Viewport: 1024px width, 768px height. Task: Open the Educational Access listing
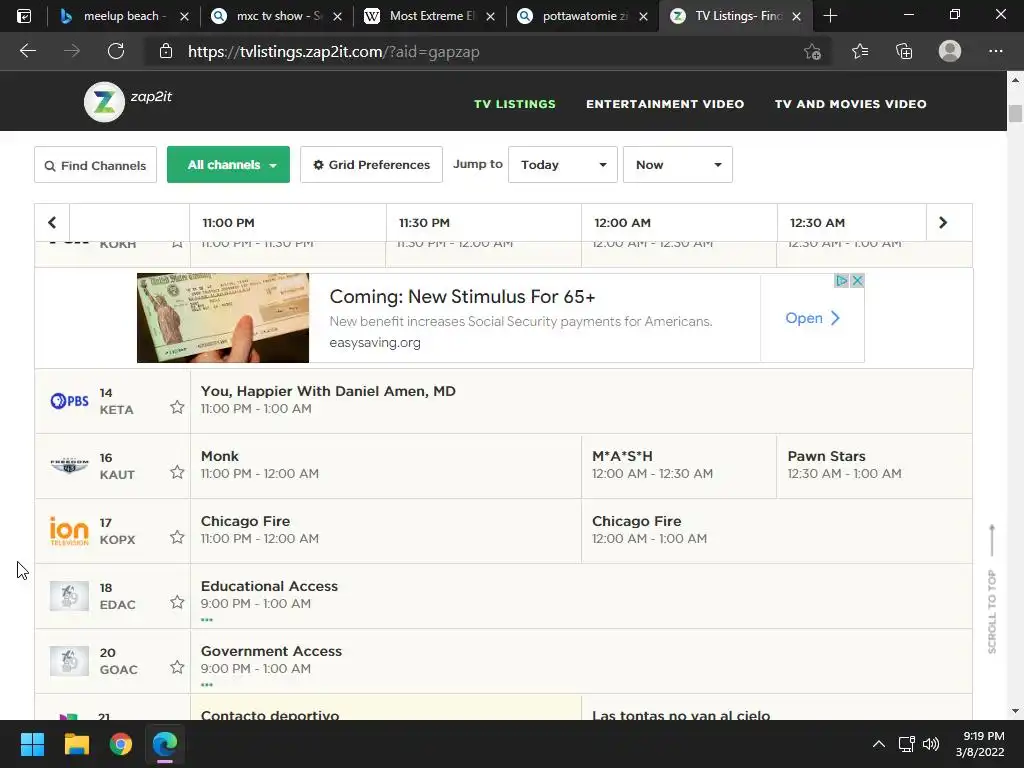(581, 596)
